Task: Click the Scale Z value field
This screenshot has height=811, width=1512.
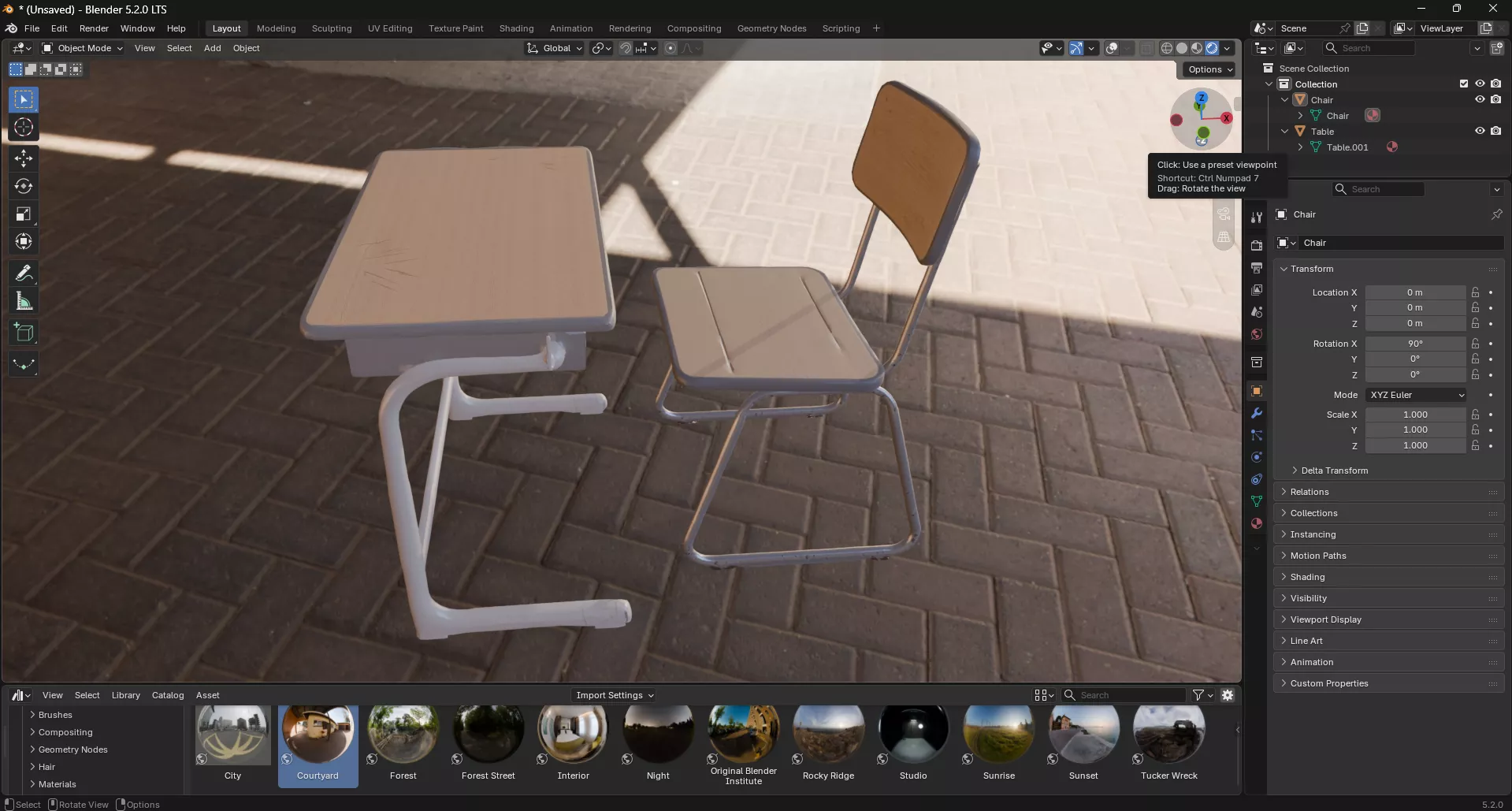Action: pos(1415,445)
